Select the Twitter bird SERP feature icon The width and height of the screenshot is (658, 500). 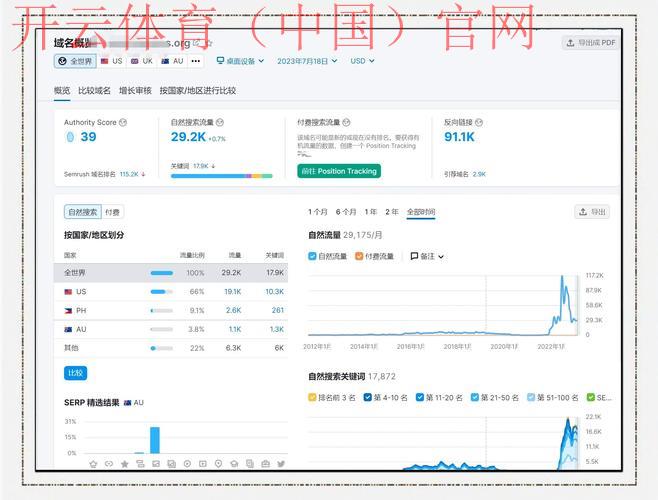point(281,464)
